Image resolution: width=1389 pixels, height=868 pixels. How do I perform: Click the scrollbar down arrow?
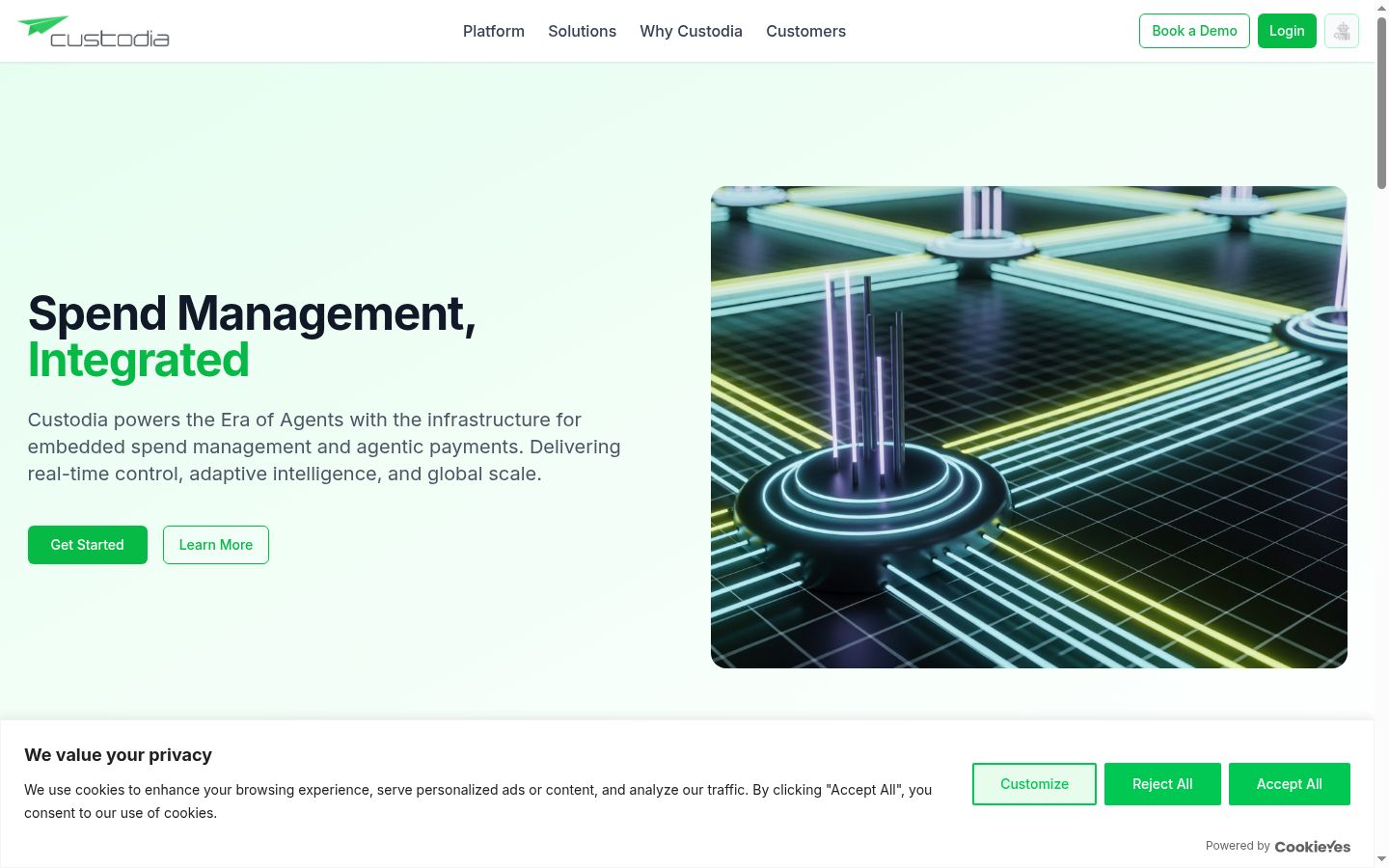(1381, 858)
